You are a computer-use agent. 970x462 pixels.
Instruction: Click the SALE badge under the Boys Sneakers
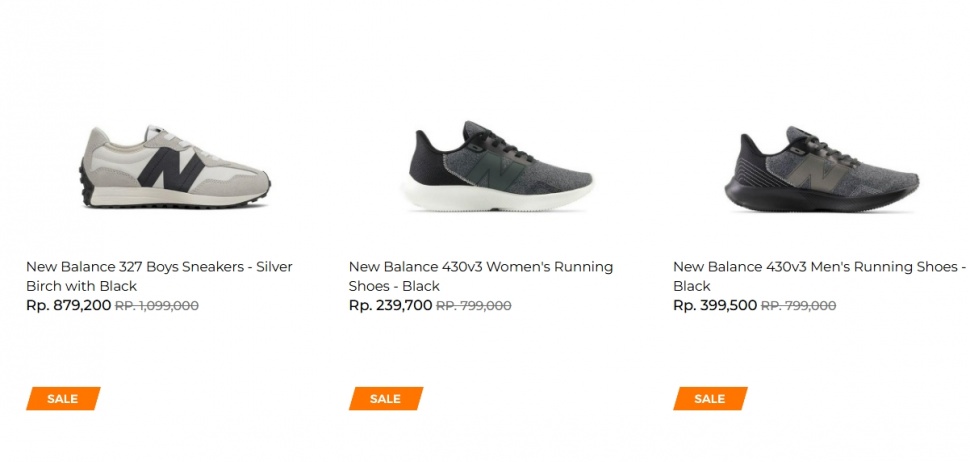tap(63, 399)
